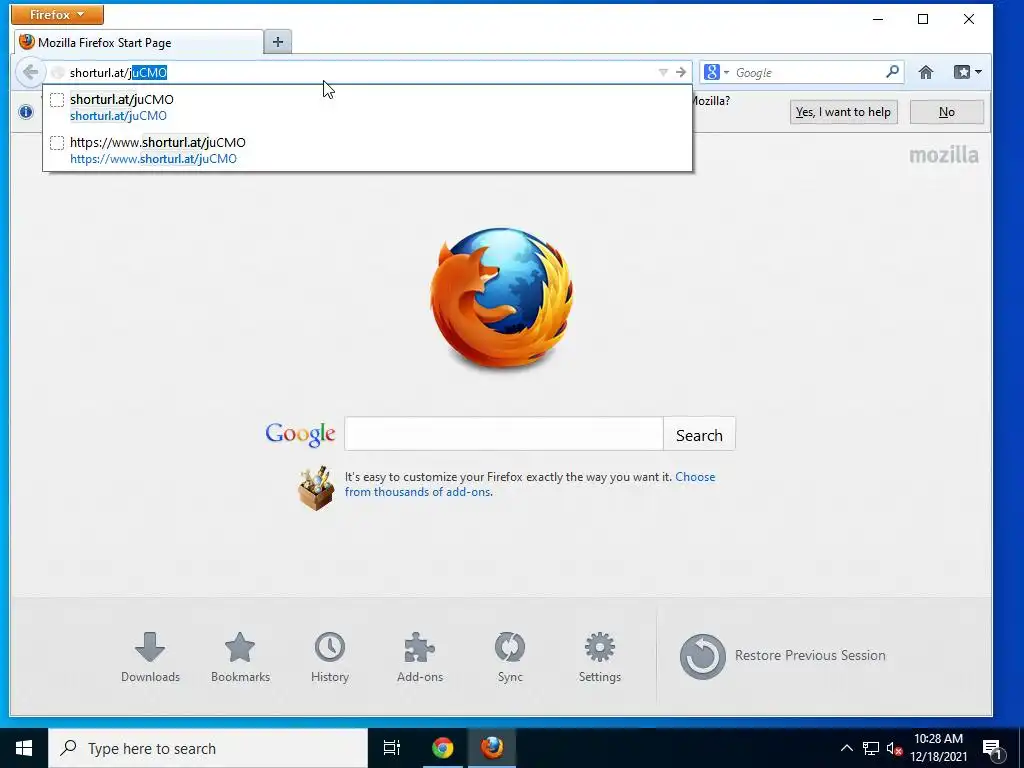The height and width of the screenshot is (768, 1024).
Task: Open Settings gear launcher
Action: tap(600, 657)
